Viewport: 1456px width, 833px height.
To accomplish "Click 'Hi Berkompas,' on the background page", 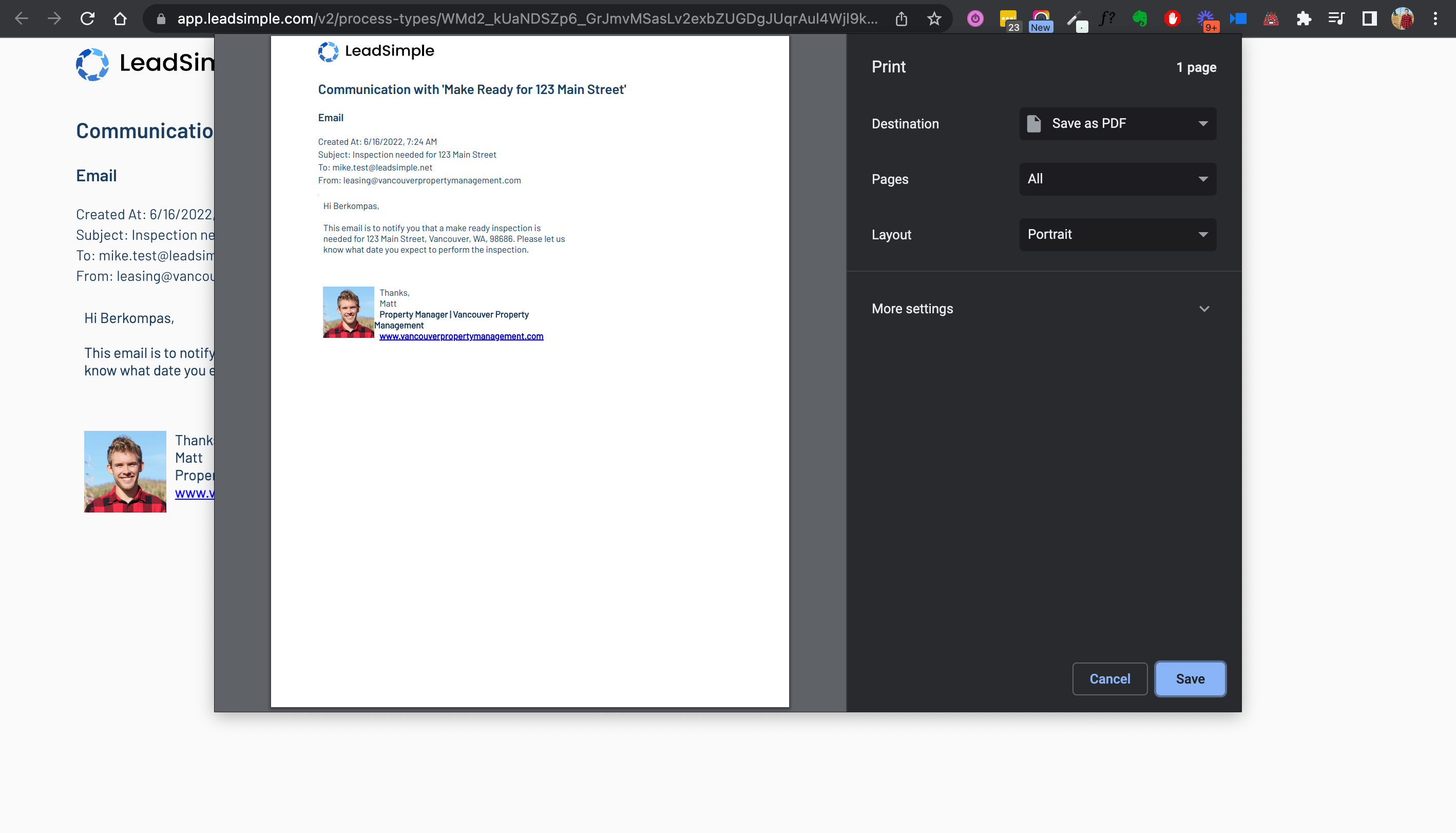I will pyautogui.click(x=129, y=319).
